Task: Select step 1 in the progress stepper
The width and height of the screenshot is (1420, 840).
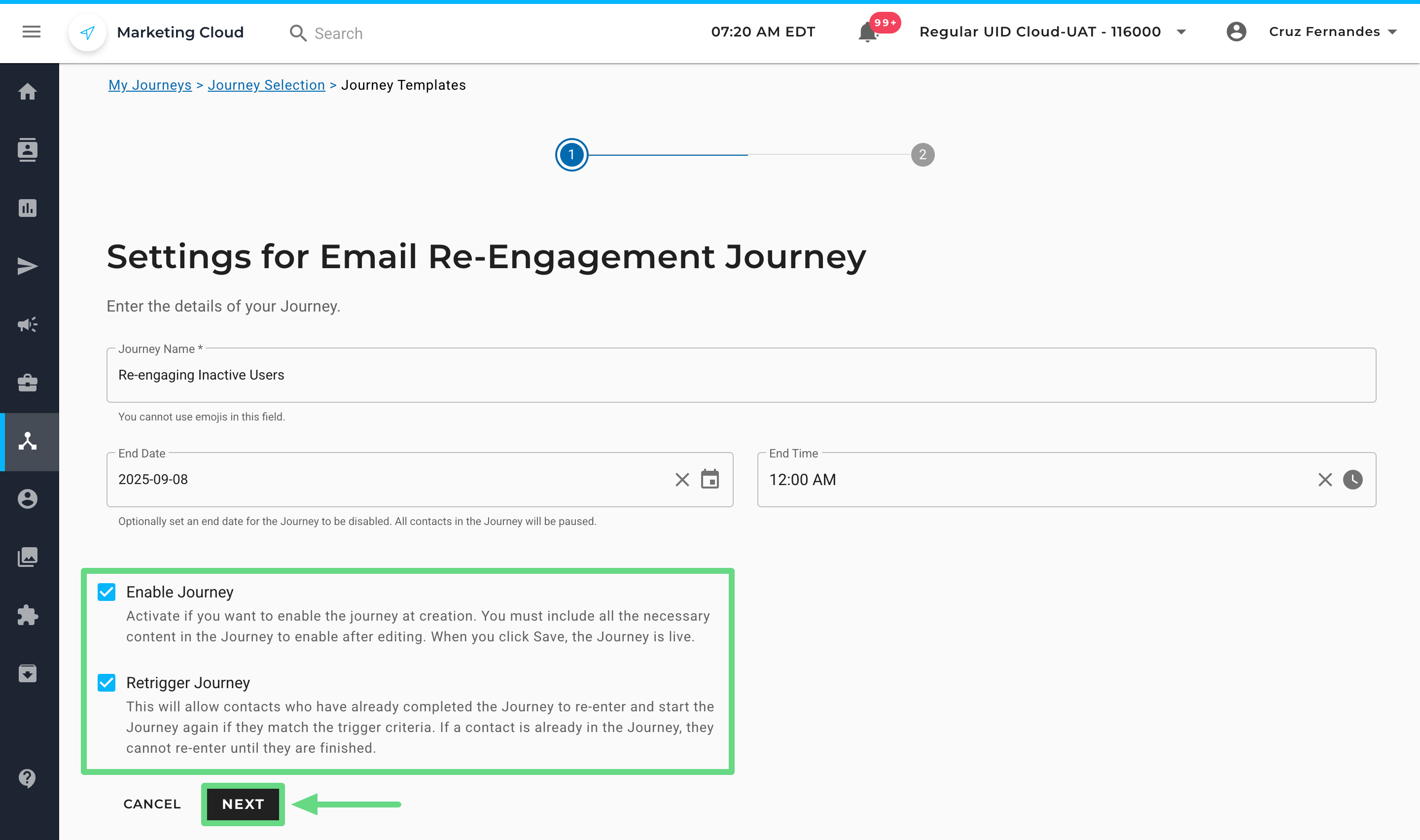Action: point(571,154)
